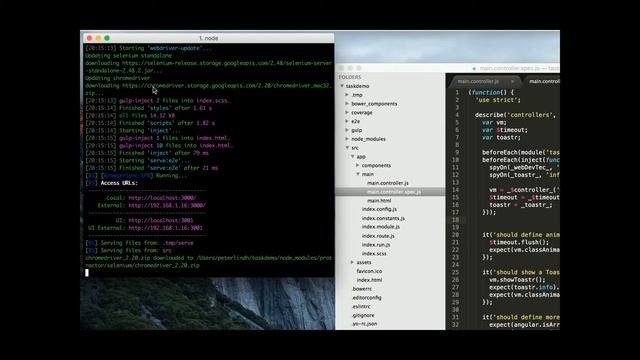Place cursor on 'use strict' line
This screenshot has width=640, height=360.
tap(498, 100)
